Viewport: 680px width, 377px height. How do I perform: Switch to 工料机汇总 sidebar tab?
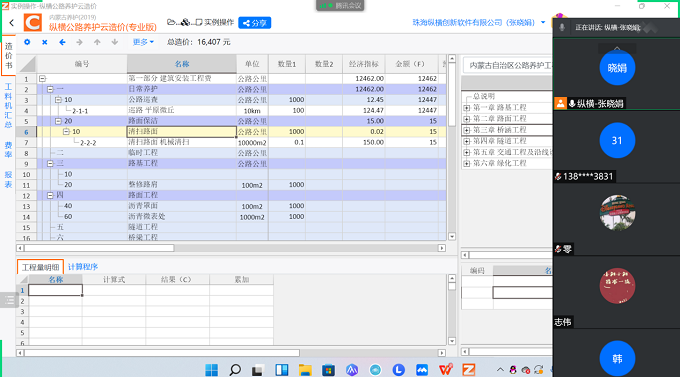pyautogui.click(x=8, y=105)
